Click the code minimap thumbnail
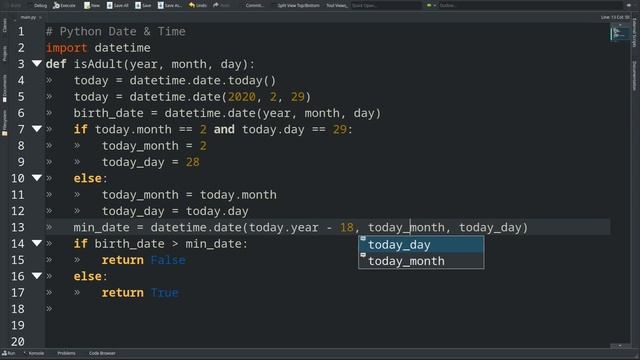Image resolution: width=640 pixels, height=360 pixels. pos(620,33)
